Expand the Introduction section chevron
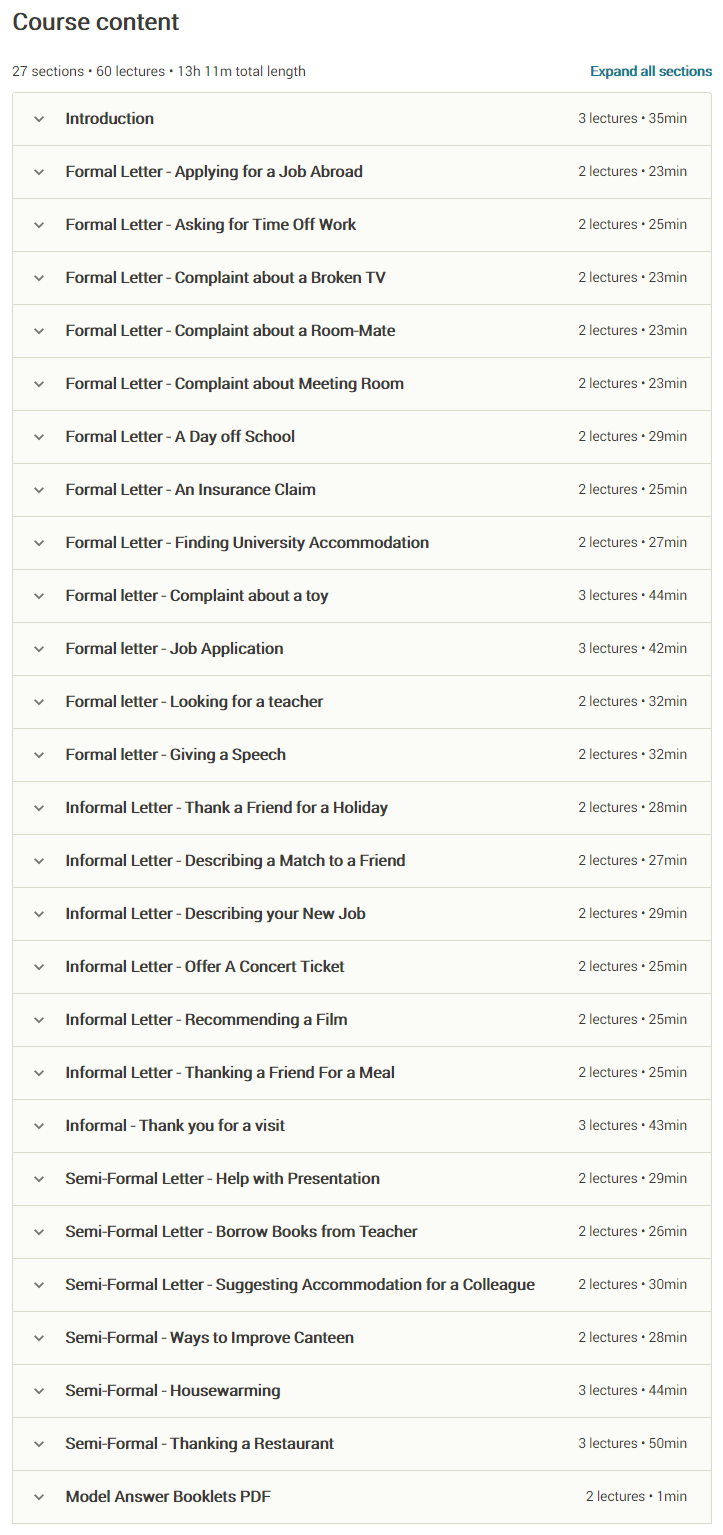The width and height of the screenshot is (723, 1535). [39, 119]
